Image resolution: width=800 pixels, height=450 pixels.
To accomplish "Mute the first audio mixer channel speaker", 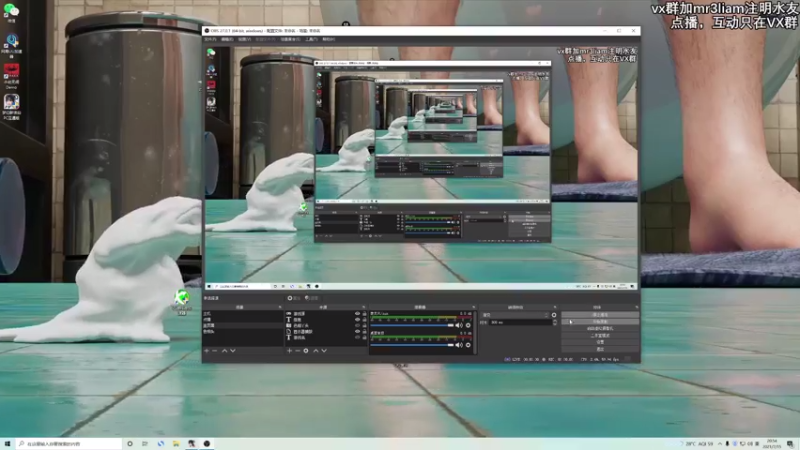I will click(x=460, y=325).
